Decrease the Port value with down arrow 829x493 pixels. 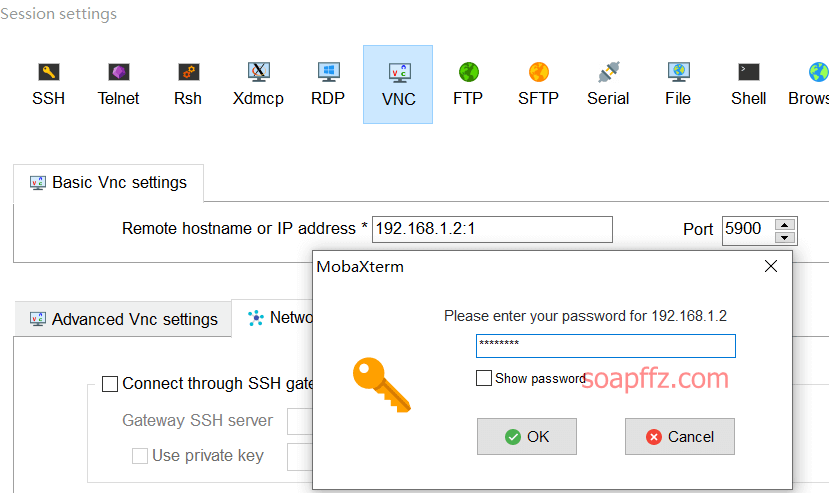(785, 238)
